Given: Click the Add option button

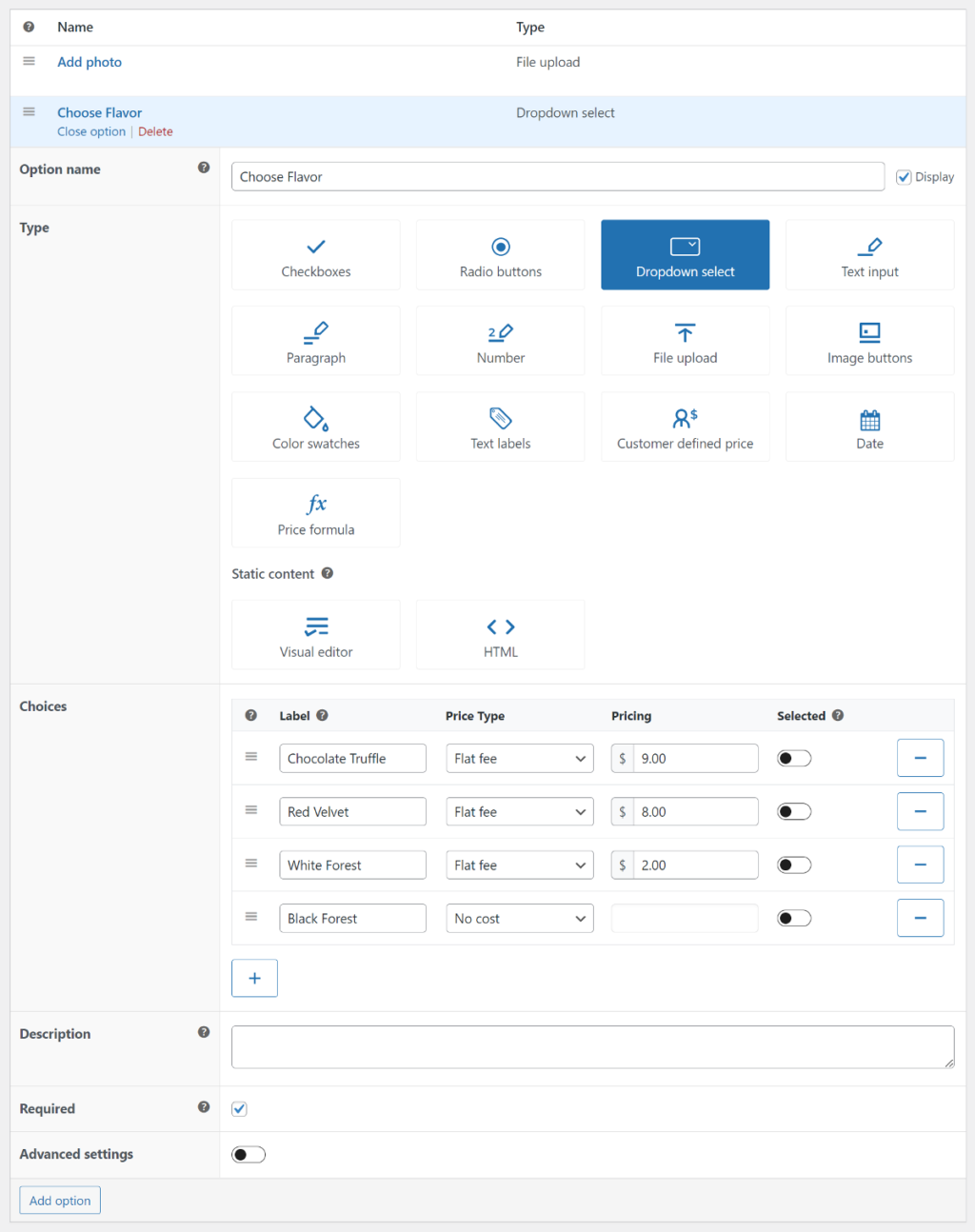Looking at the screenshot, I should [60, 1201].
